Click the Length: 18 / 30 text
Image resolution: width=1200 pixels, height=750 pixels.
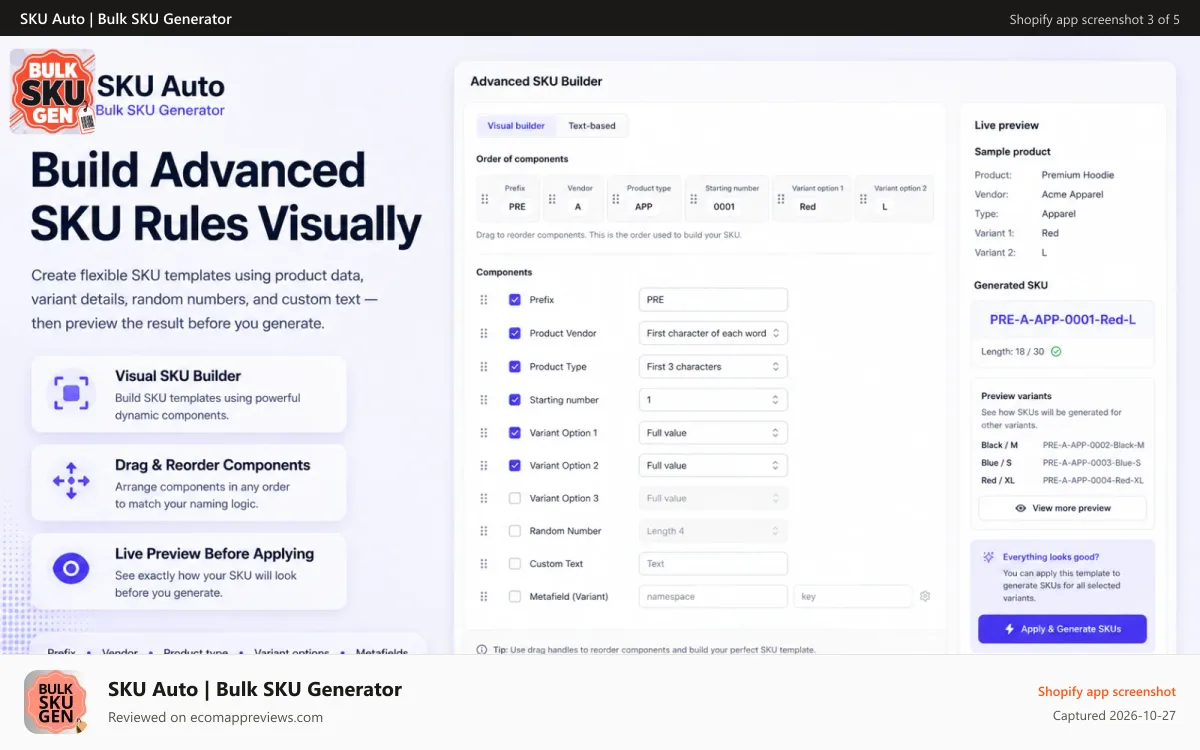point(1012,352)
